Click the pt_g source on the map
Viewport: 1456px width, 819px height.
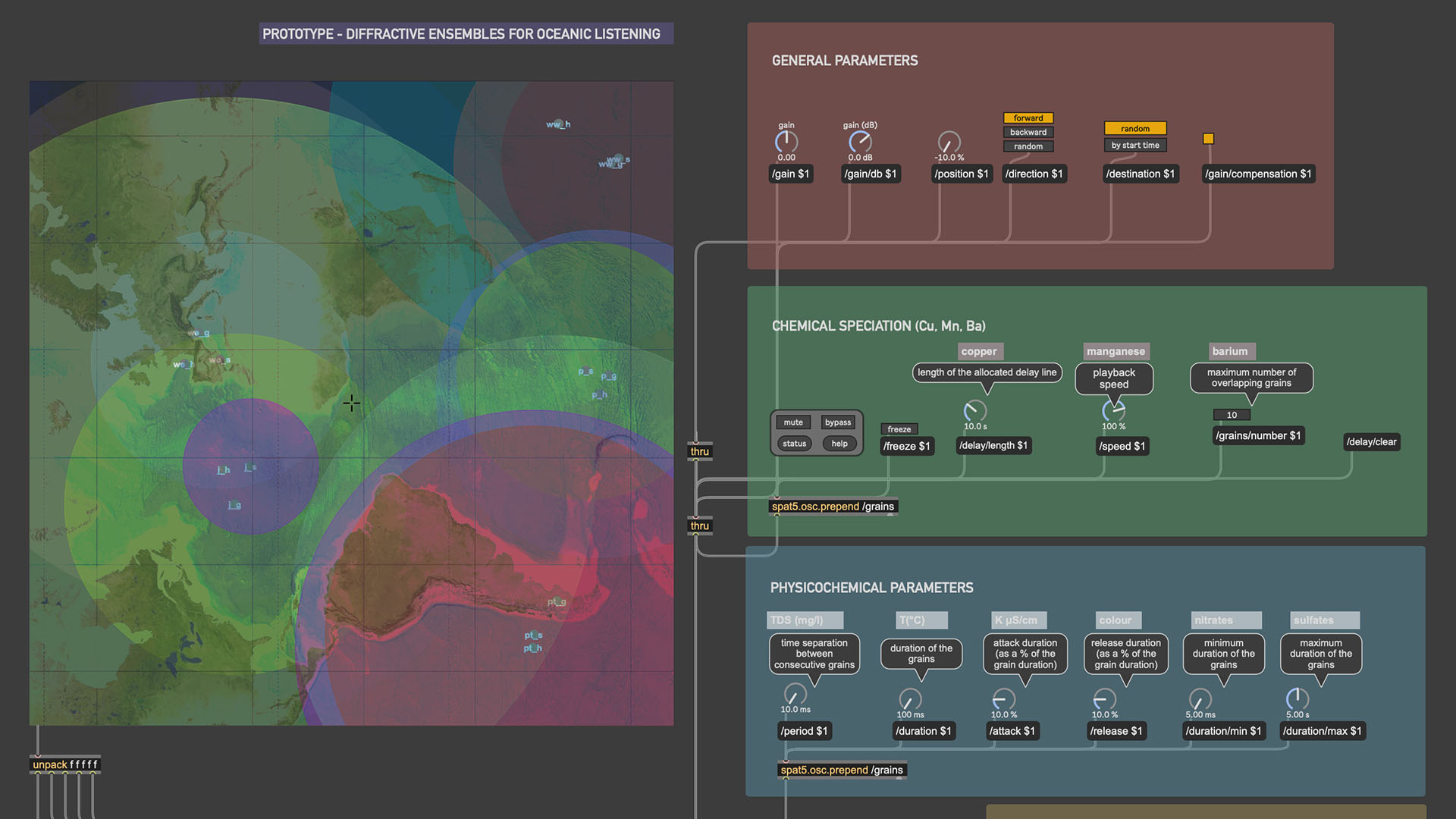click(557, 602)
